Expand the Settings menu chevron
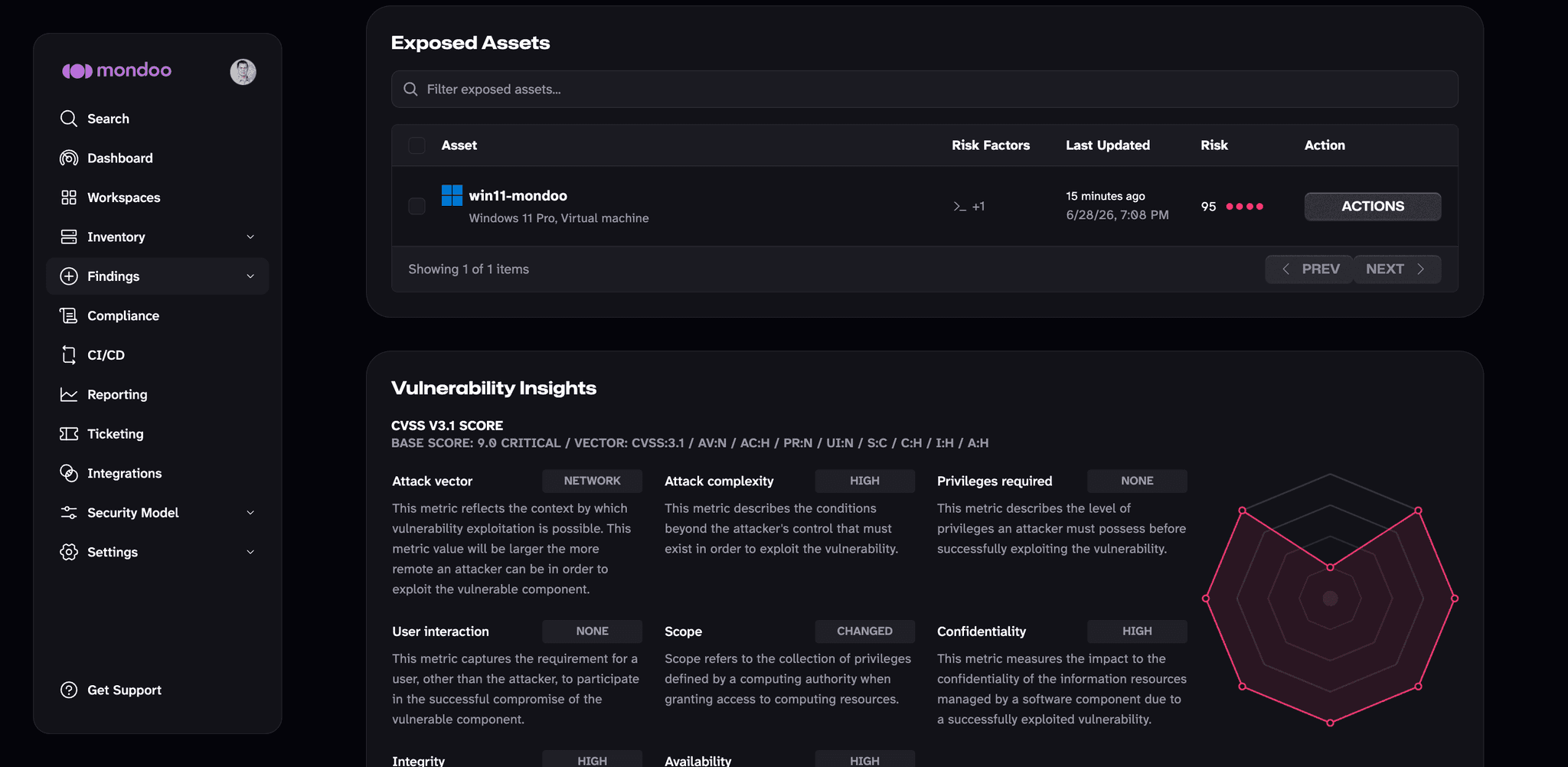This screenshot has width=1568, height=767. [x=250, y=552]
